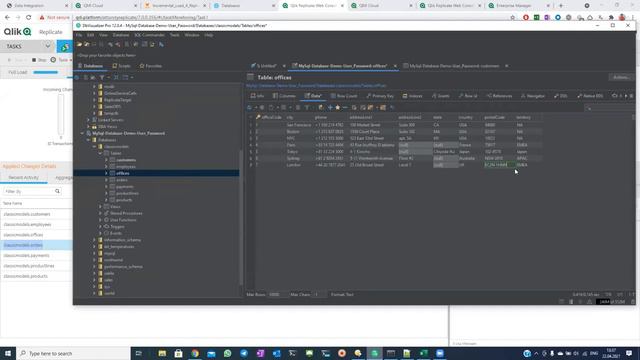
Task: Expand the Triggers node
Action: click(x=100, y=227)
